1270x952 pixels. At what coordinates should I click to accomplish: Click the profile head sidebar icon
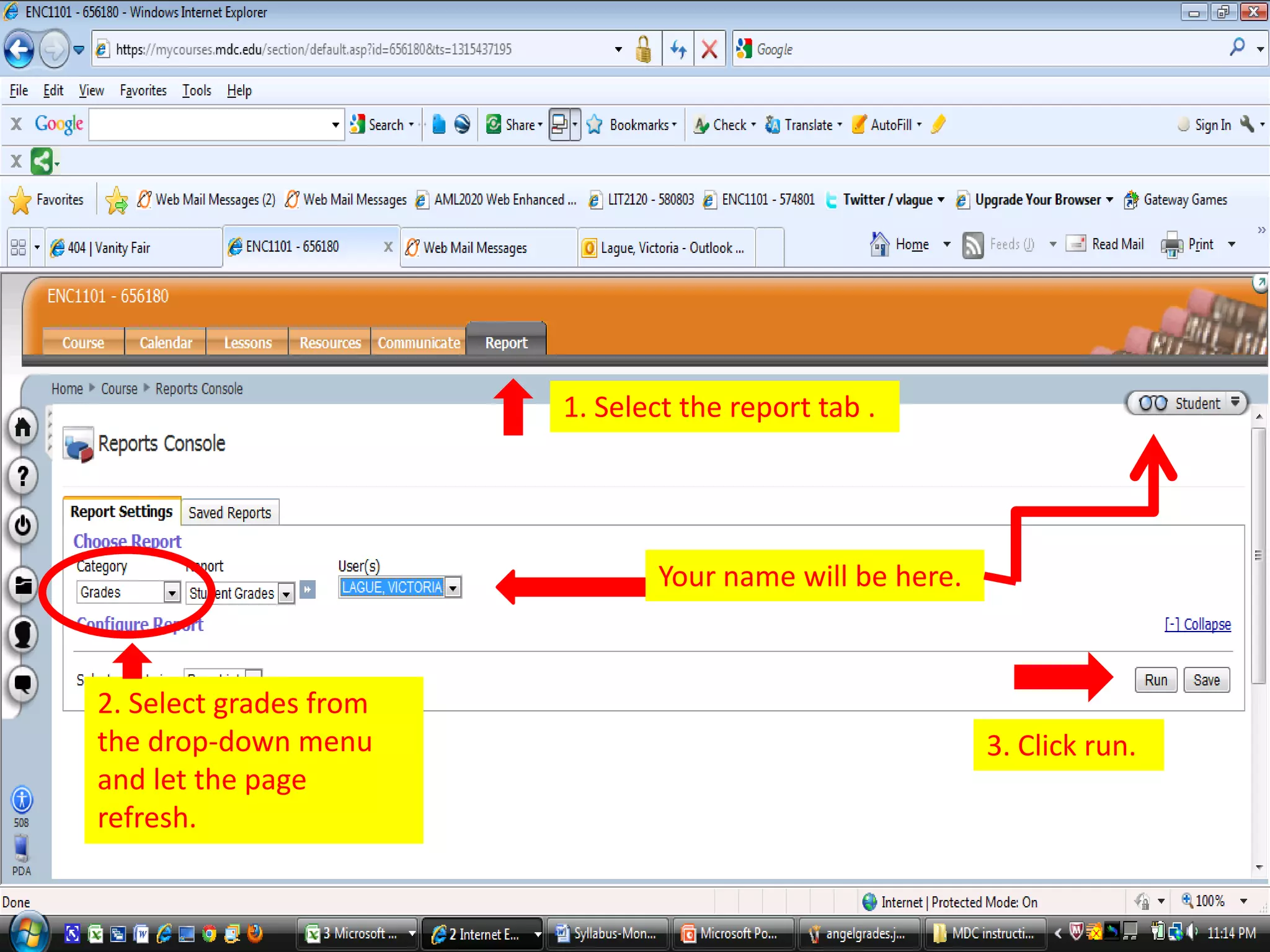[23, 634]
